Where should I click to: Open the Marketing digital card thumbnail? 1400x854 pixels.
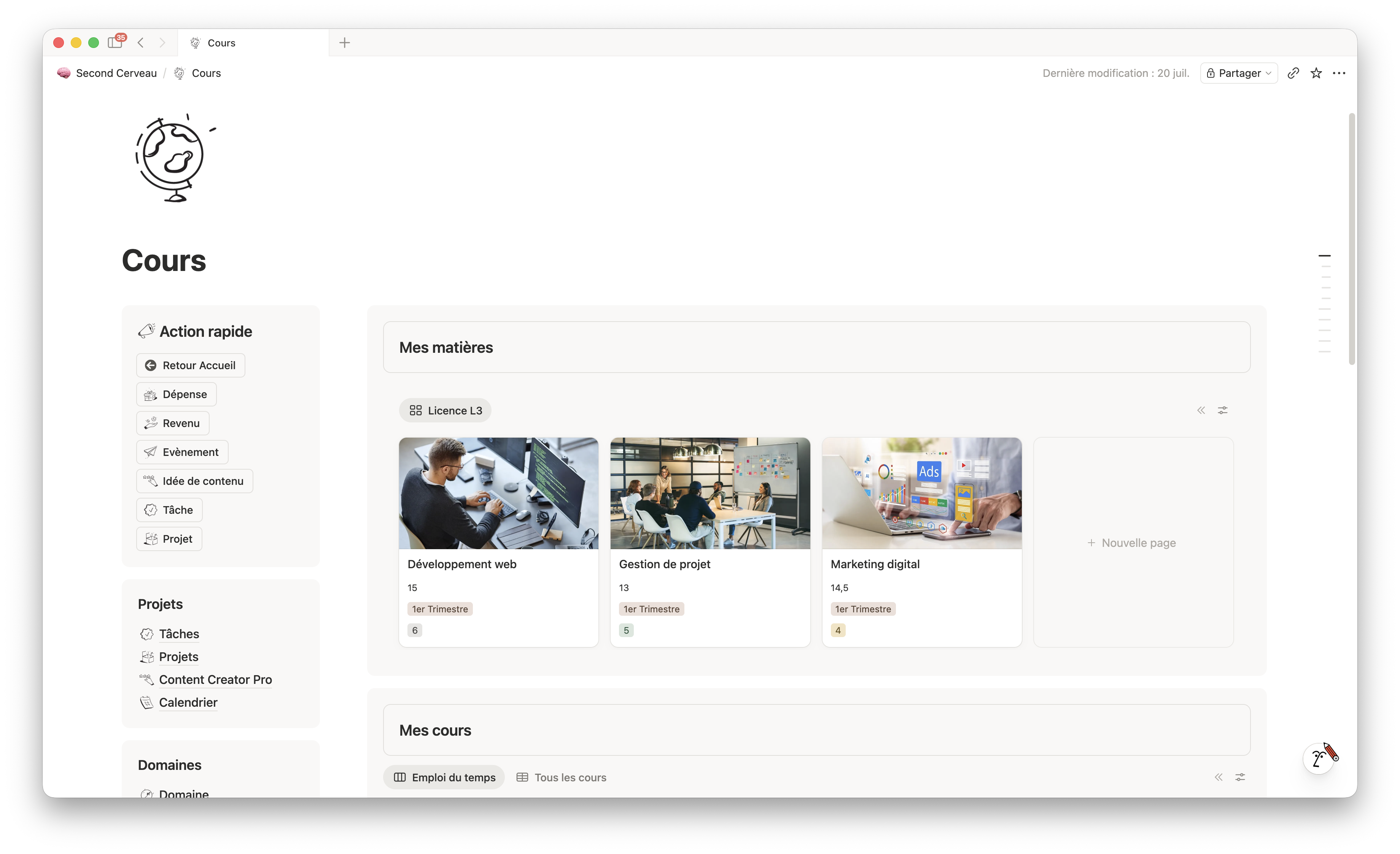(921, 493)
